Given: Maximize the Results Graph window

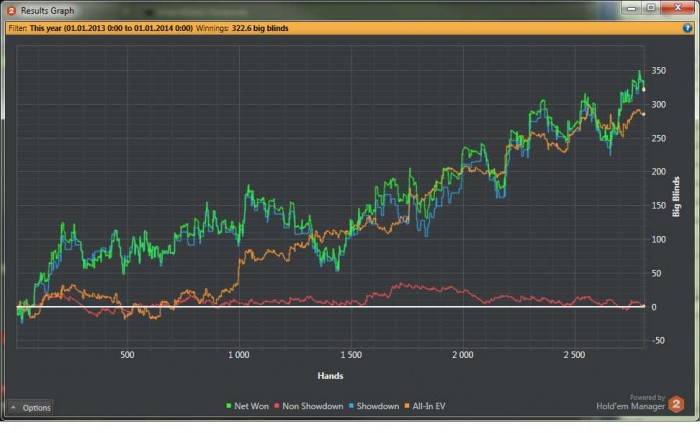Looking at the screenshot, I should click(x=651, y=8).
